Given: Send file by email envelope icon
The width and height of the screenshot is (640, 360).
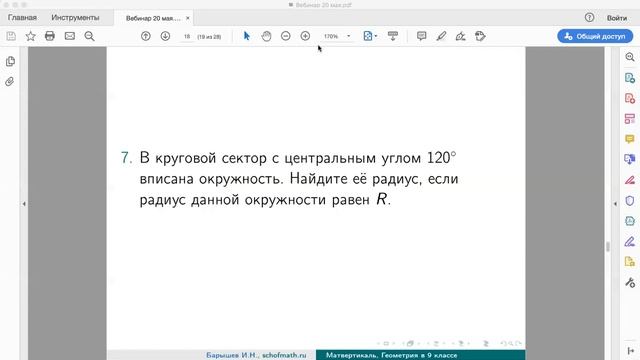Looking at the screenshot, I should click(x=70, y=36).
